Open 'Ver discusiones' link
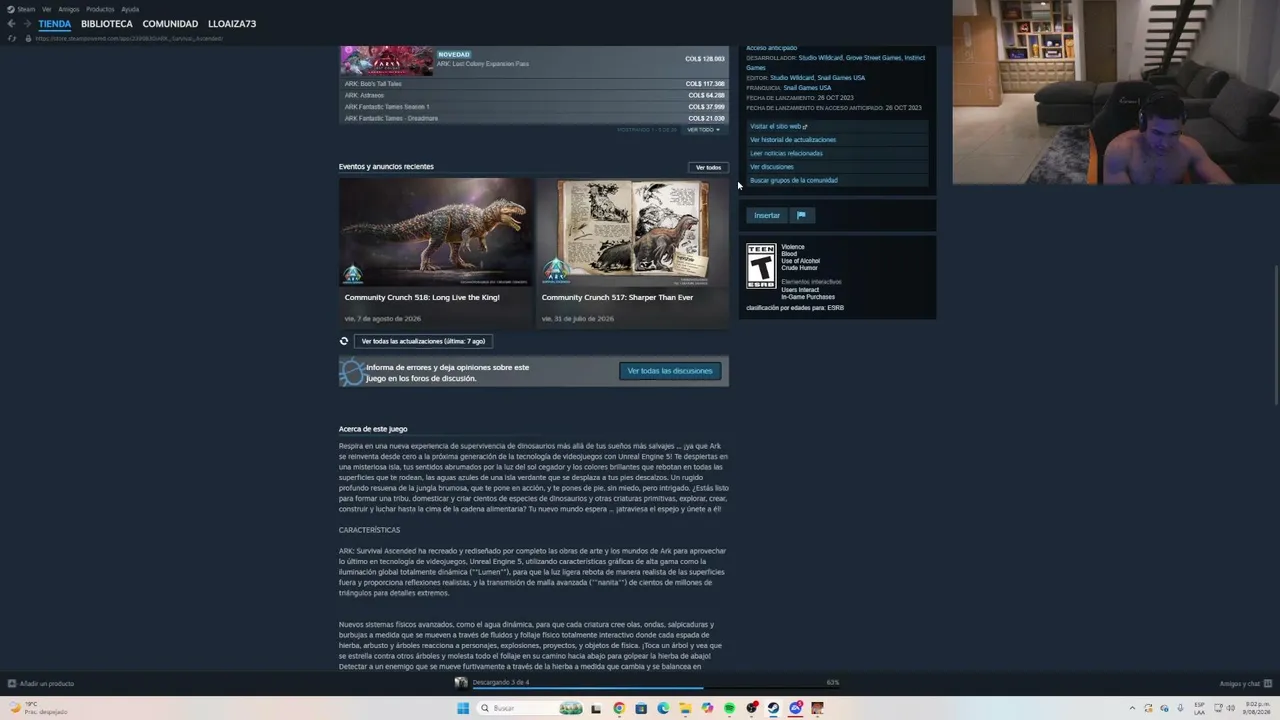The width and height of the screenshot is (1280, 720). [771, 167]
